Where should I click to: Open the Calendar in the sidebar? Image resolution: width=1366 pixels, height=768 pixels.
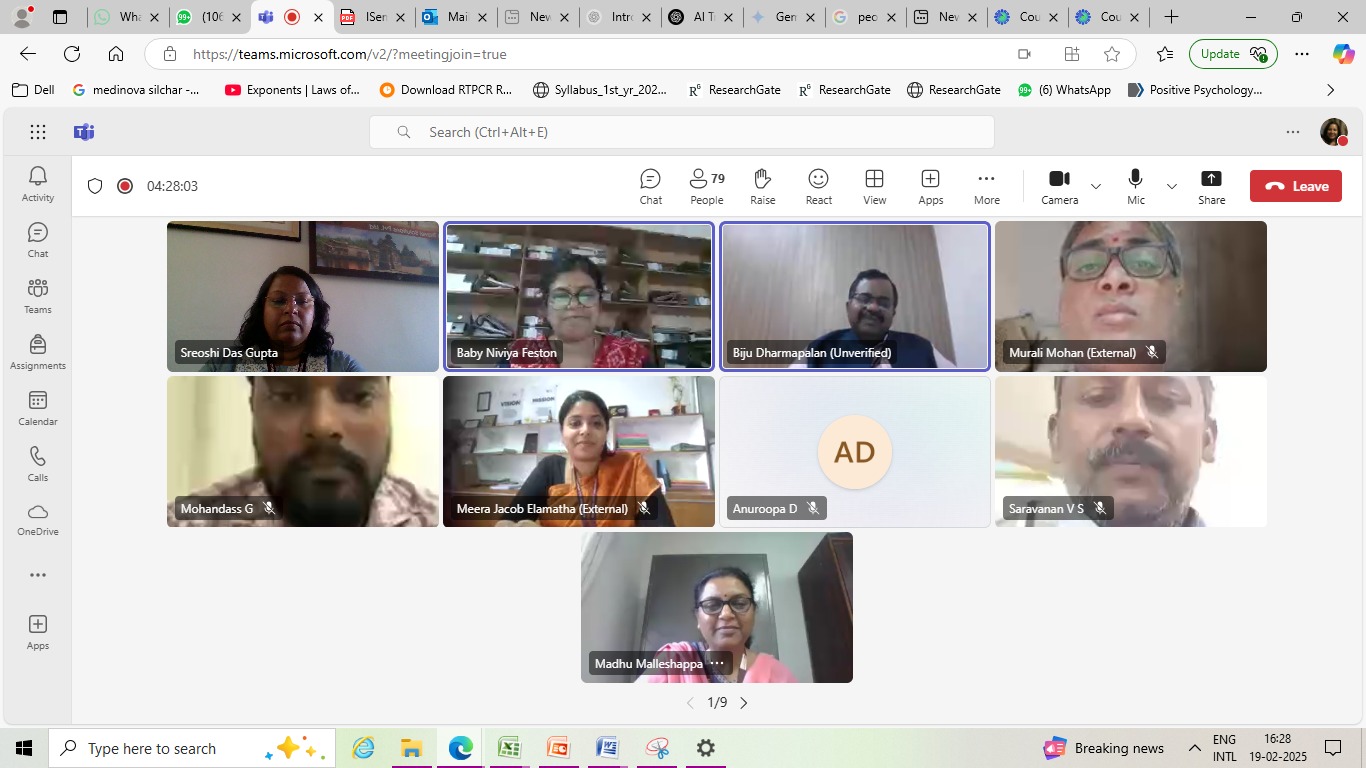[38, 408]
